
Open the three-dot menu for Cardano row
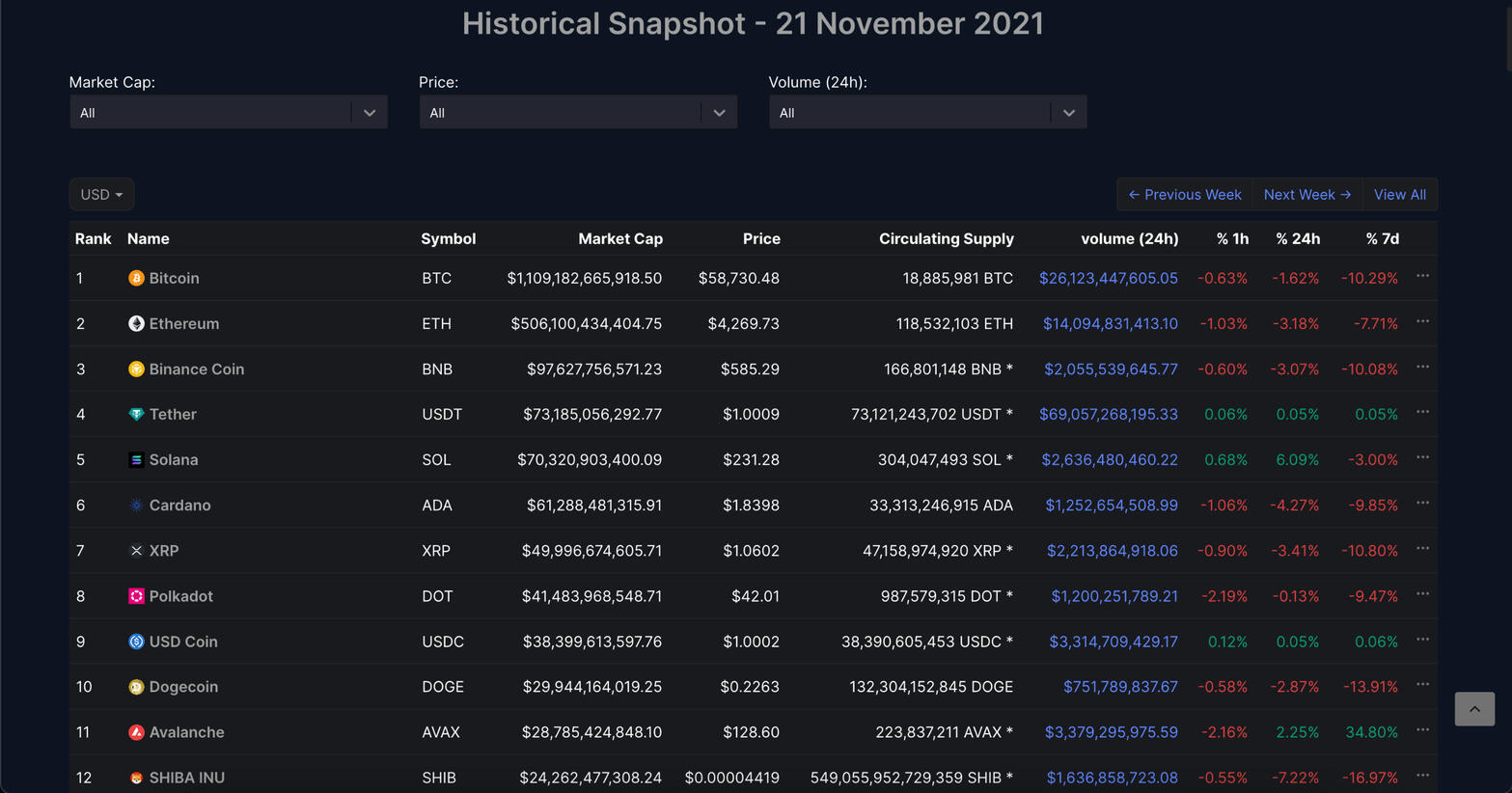pos(1422,504)
